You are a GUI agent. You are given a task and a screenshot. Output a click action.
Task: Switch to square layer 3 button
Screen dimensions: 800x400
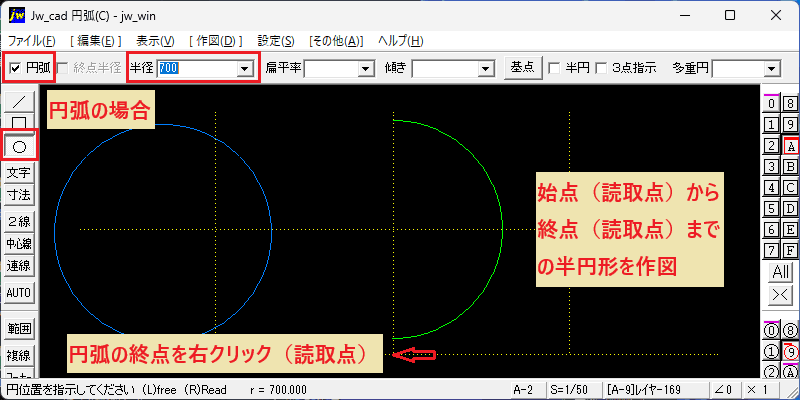point(771,166)
